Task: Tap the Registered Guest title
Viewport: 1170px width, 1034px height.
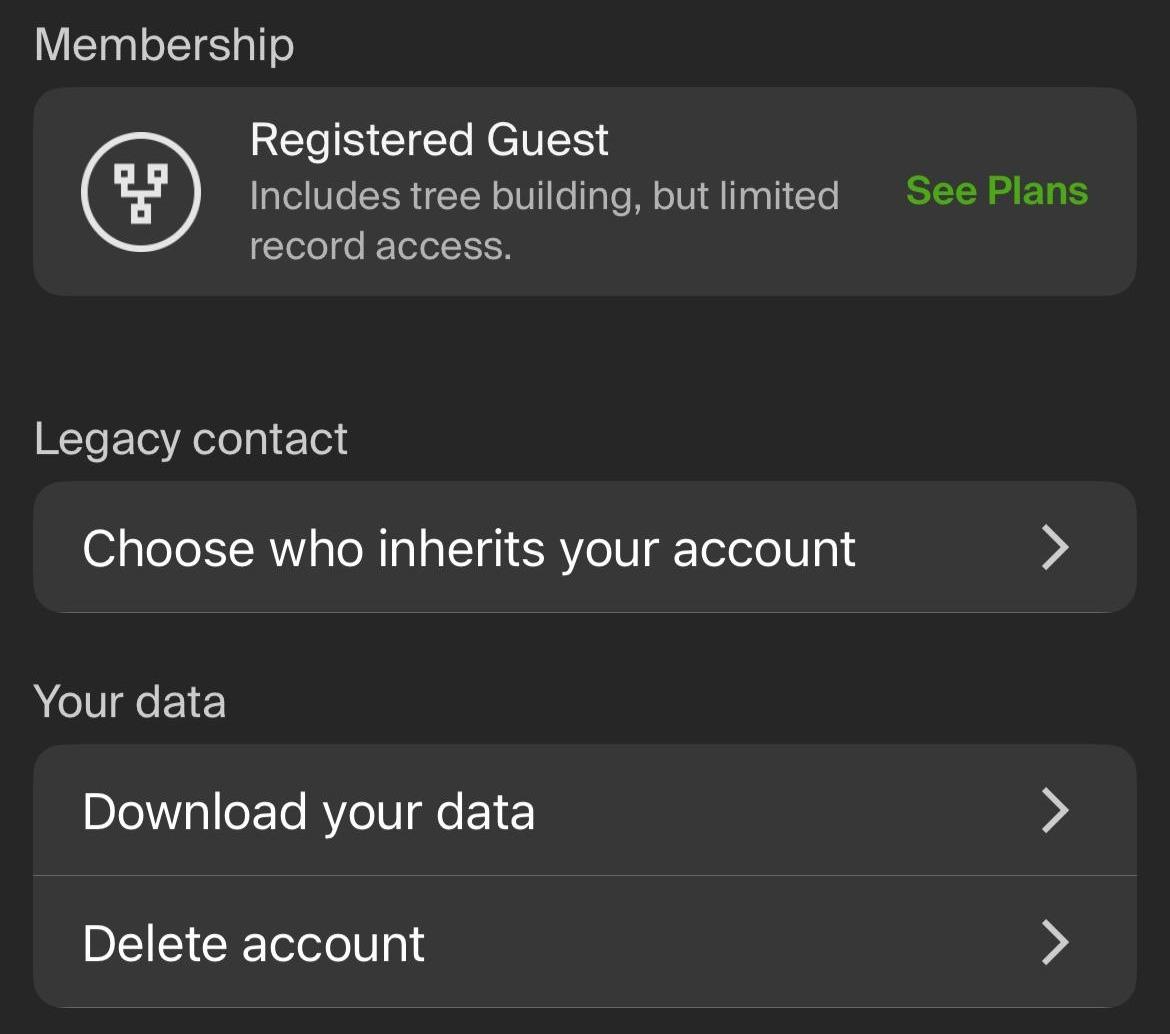Action: pos(429,140)
